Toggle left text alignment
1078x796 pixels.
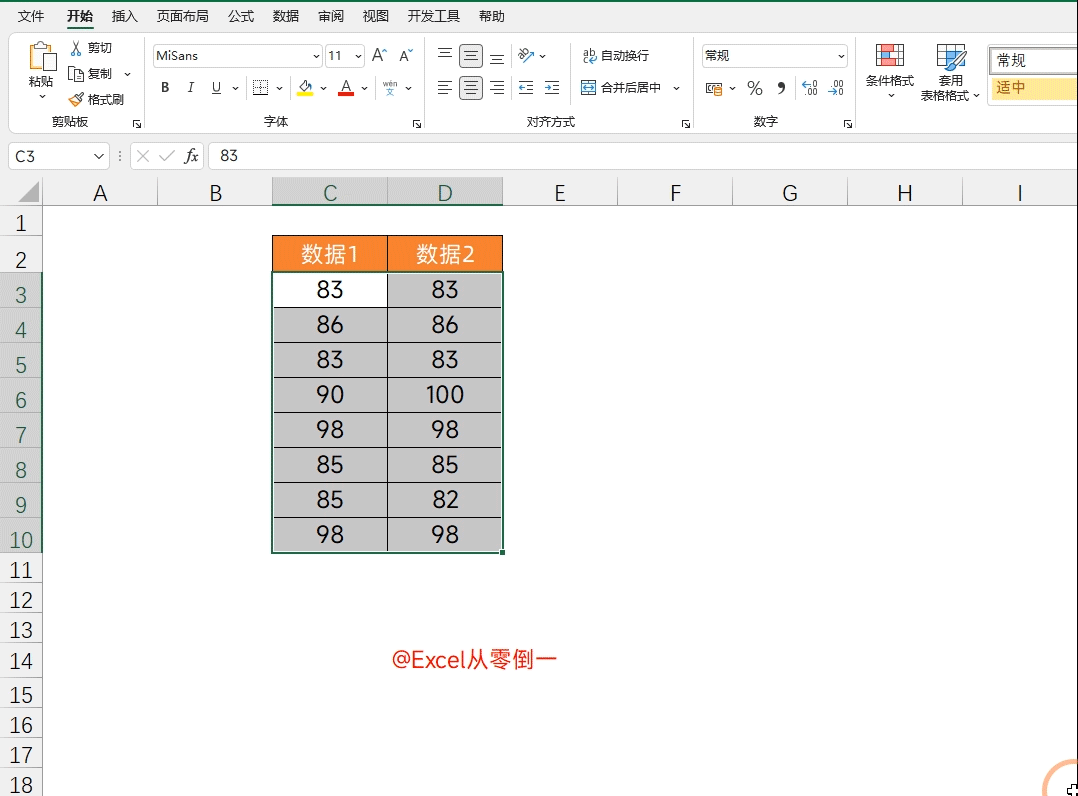(x=445, y=87)
